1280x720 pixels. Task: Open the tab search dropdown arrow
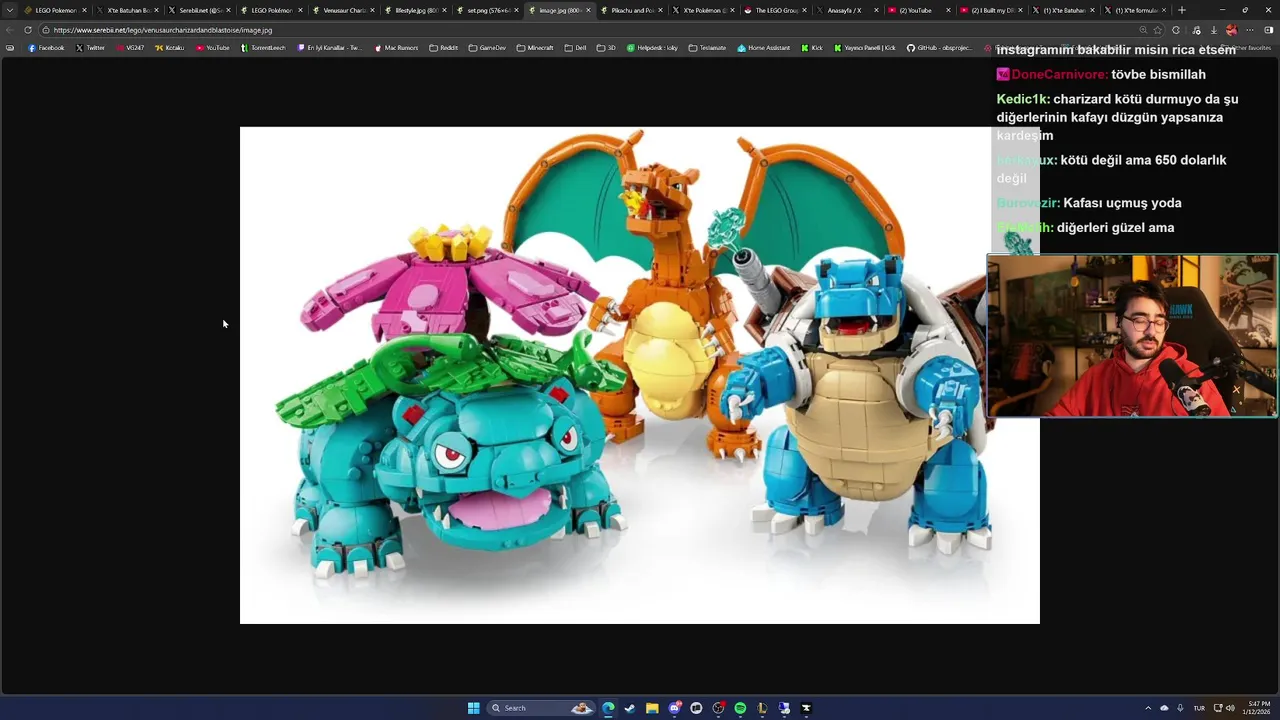pos(9,10)
